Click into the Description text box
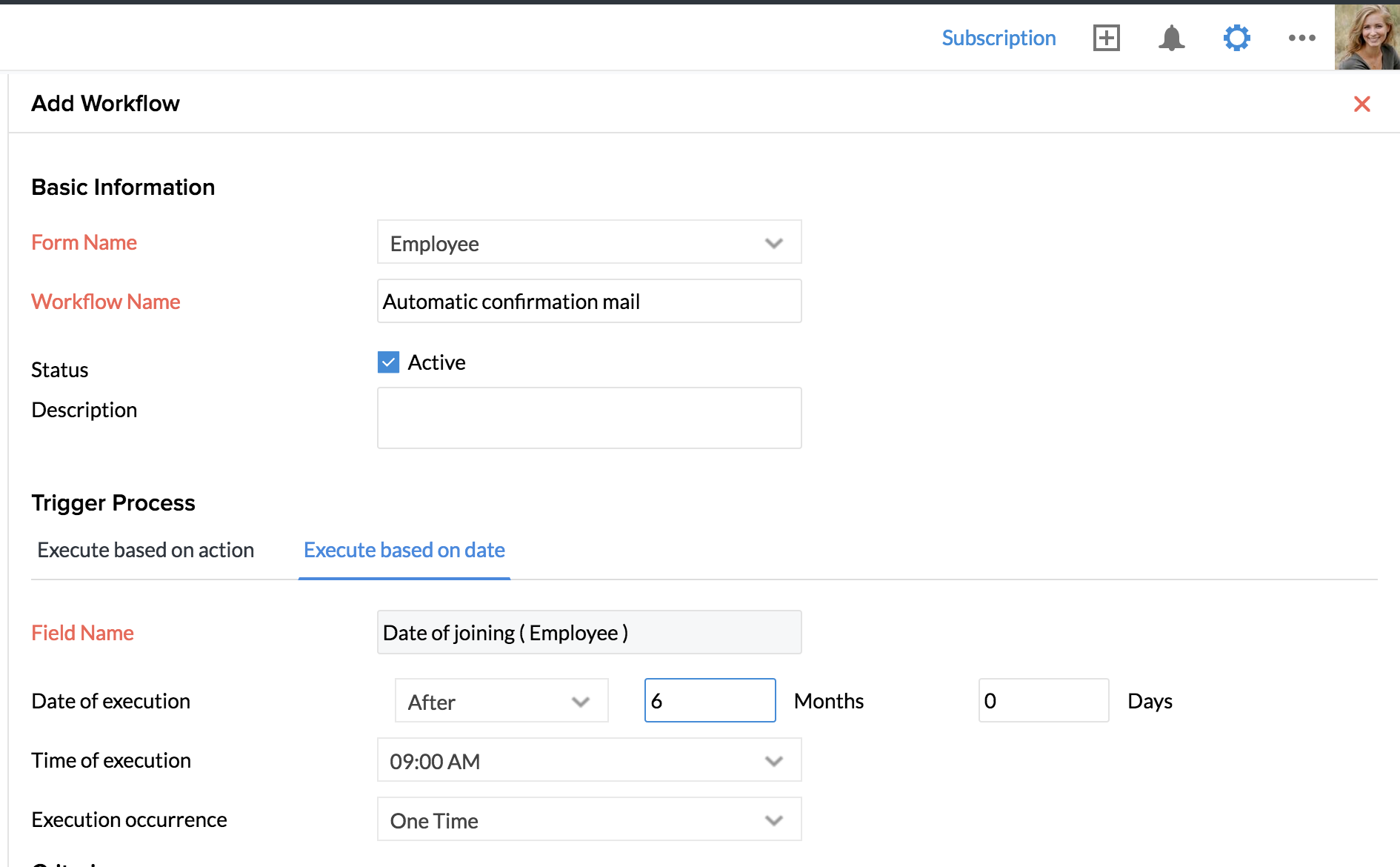Viewport: 1400px width, 867px height. [x=589, y=418]
